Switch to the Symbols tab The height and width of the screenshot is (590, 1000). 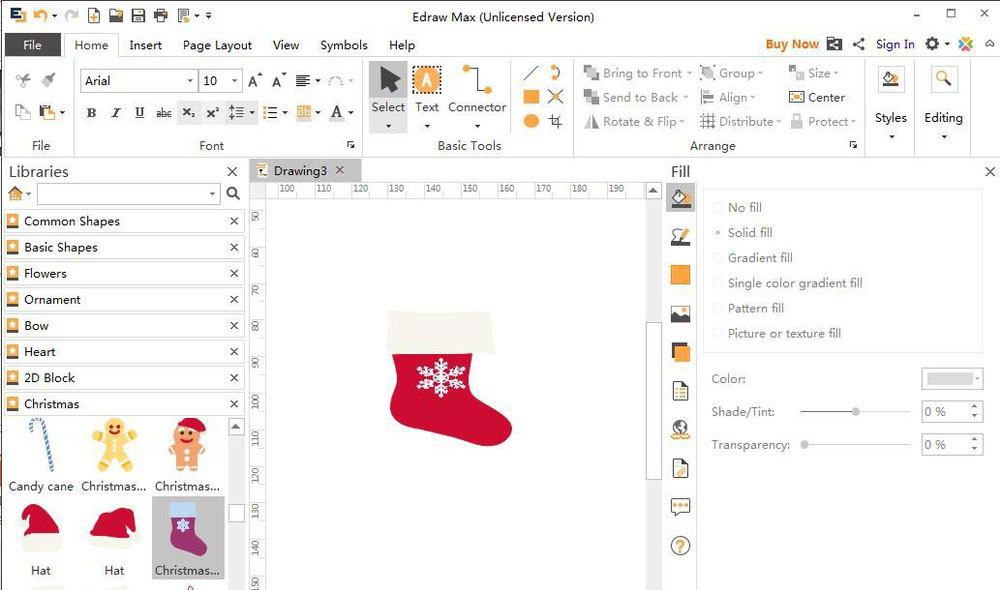click(343, 45)
